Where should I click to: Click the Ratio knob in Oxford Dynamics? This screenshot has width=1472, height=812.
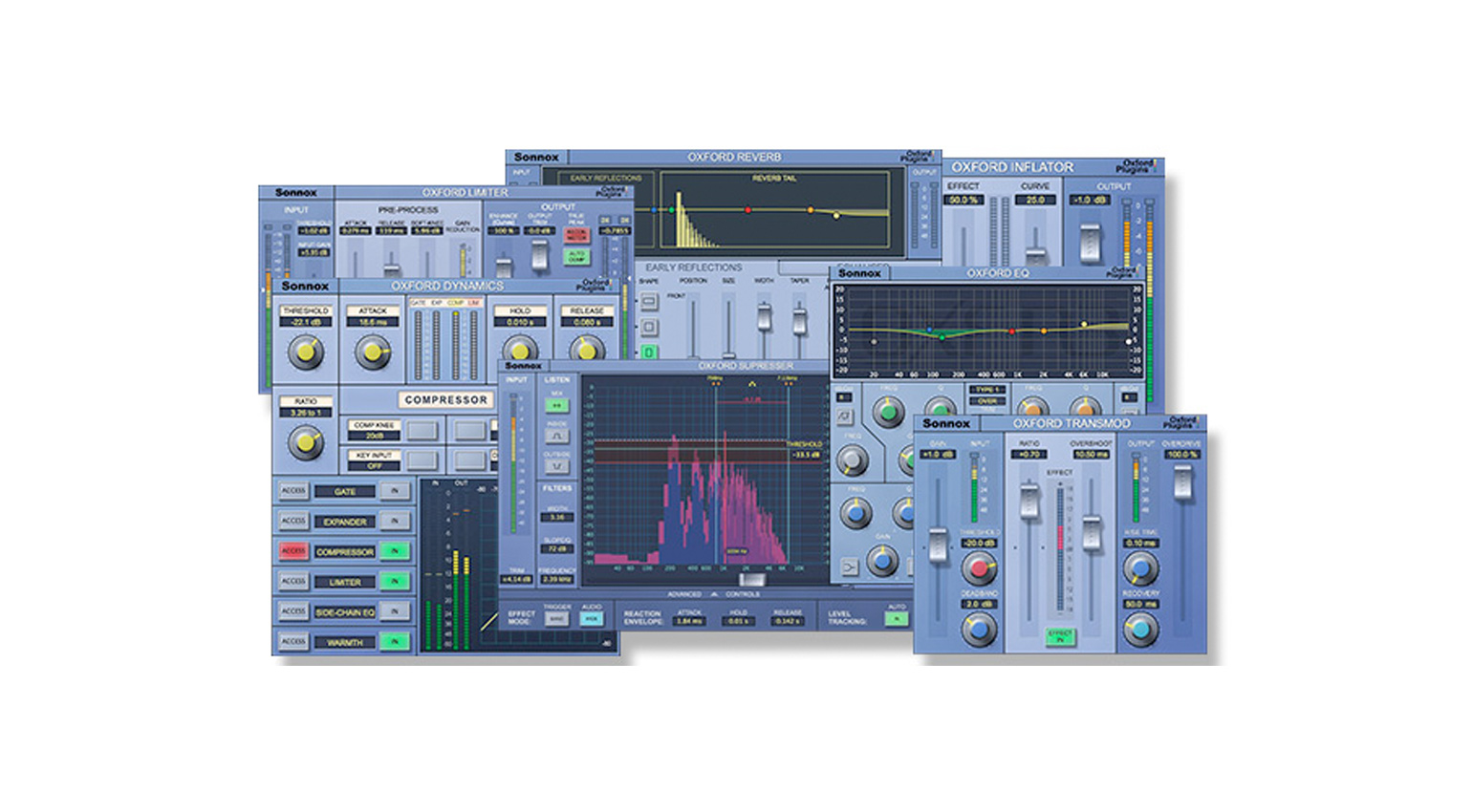click(x=306, y=442)
